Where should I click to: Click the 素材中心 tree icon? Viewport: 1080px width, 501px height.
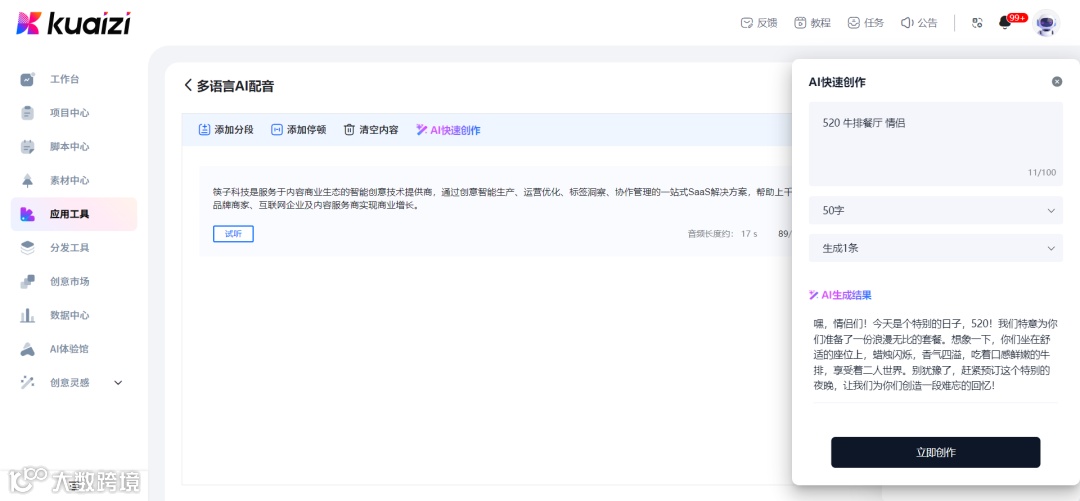pyautogui.click(x=27, y=181)
